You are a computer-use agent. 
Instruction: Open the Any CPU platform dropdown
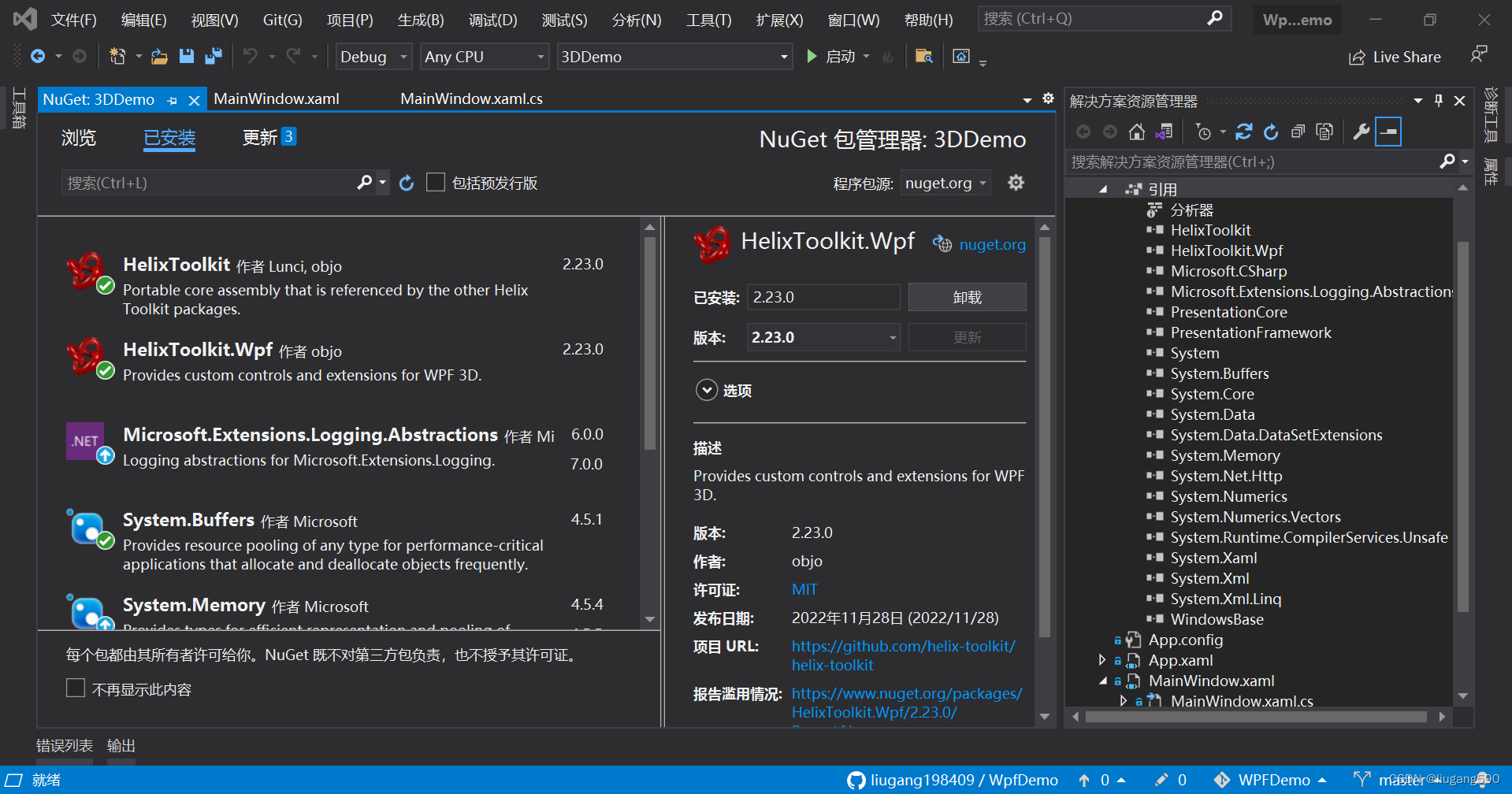[485, 57]
